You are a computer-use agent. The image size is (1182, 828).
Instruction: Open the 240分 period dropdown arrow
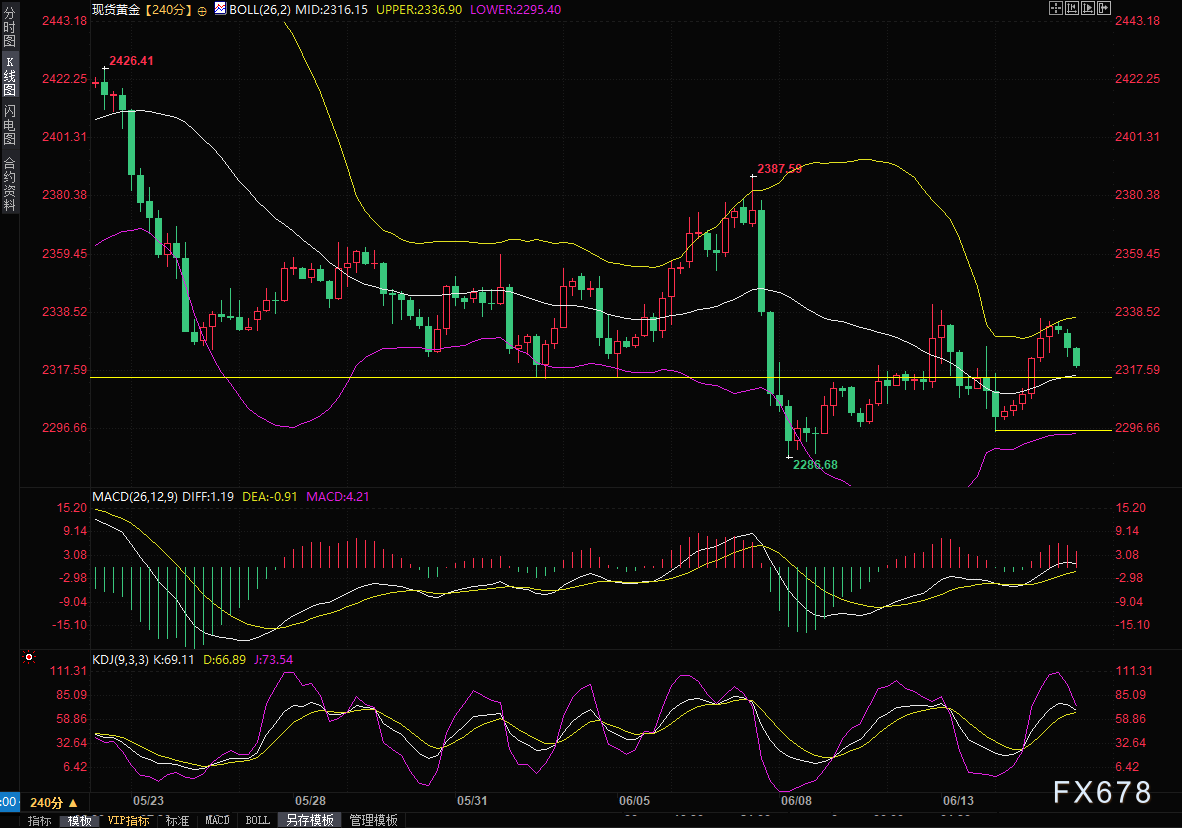[x=72, y=803]
